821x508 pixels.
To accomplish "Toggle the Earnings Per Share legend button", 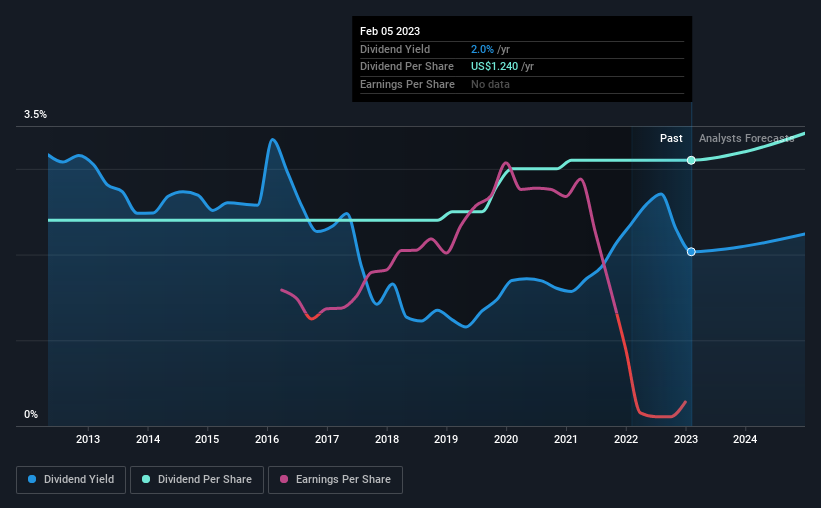I will pos(335,480).
